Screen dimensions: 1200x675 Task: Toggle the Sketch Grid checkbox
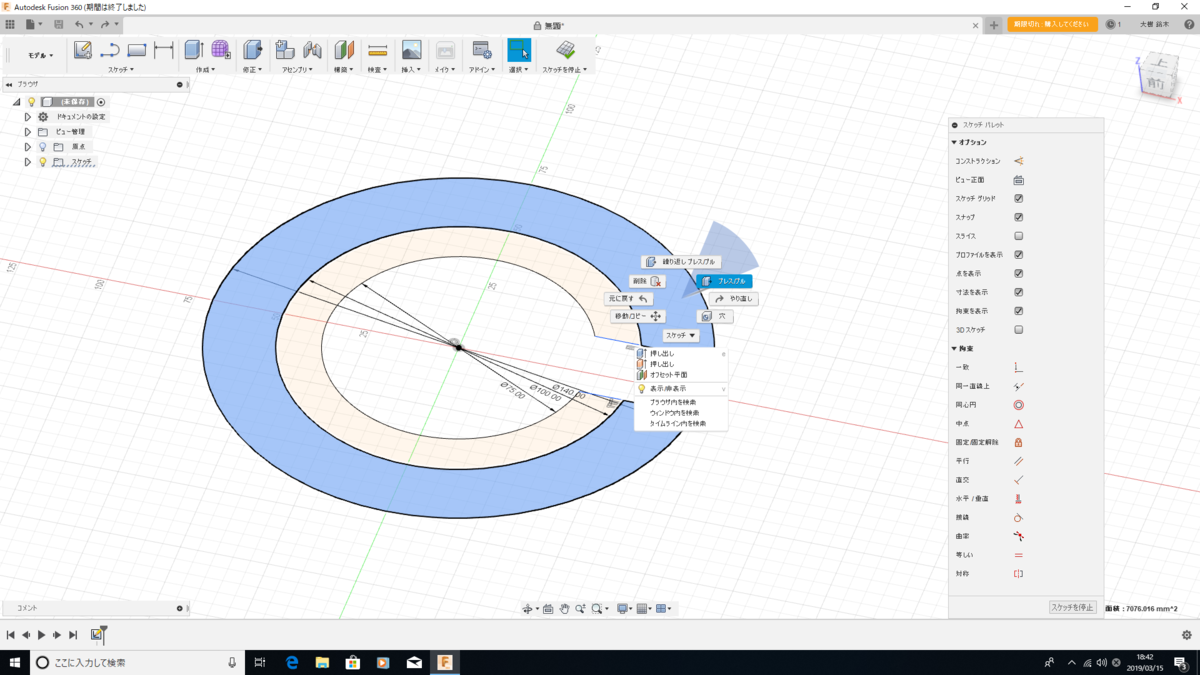1019,198
